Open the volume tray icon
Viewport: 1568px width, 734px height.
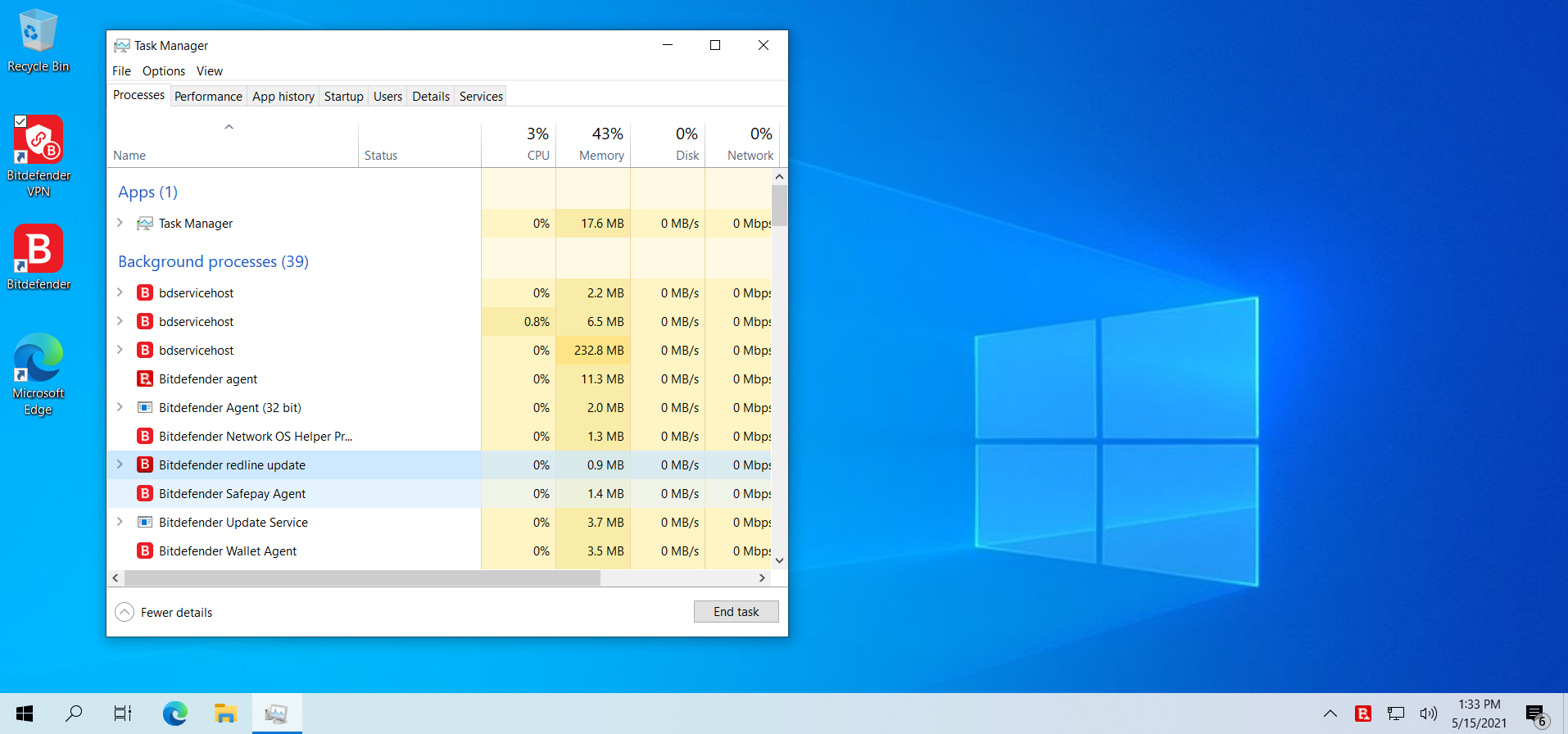click(x=1429, y=714)
